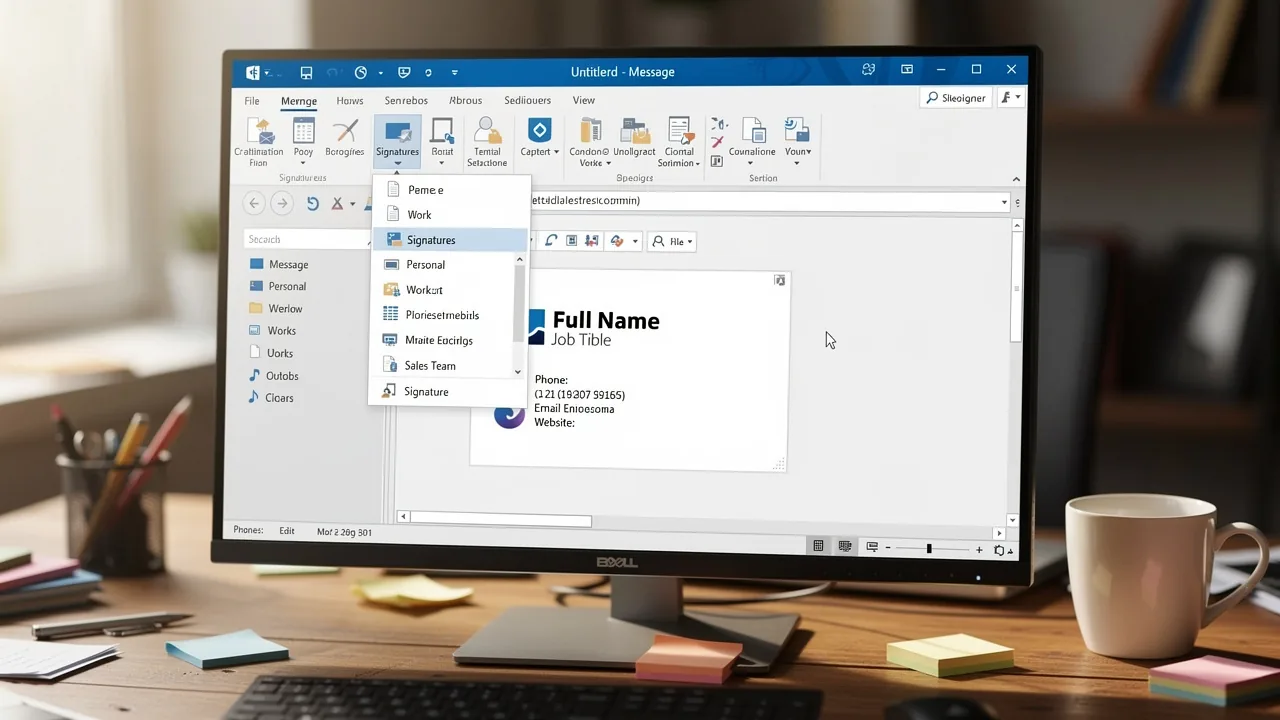Open the Ciomtal Sorimion dropdown

pyautogui.click(x=679, y=142)
